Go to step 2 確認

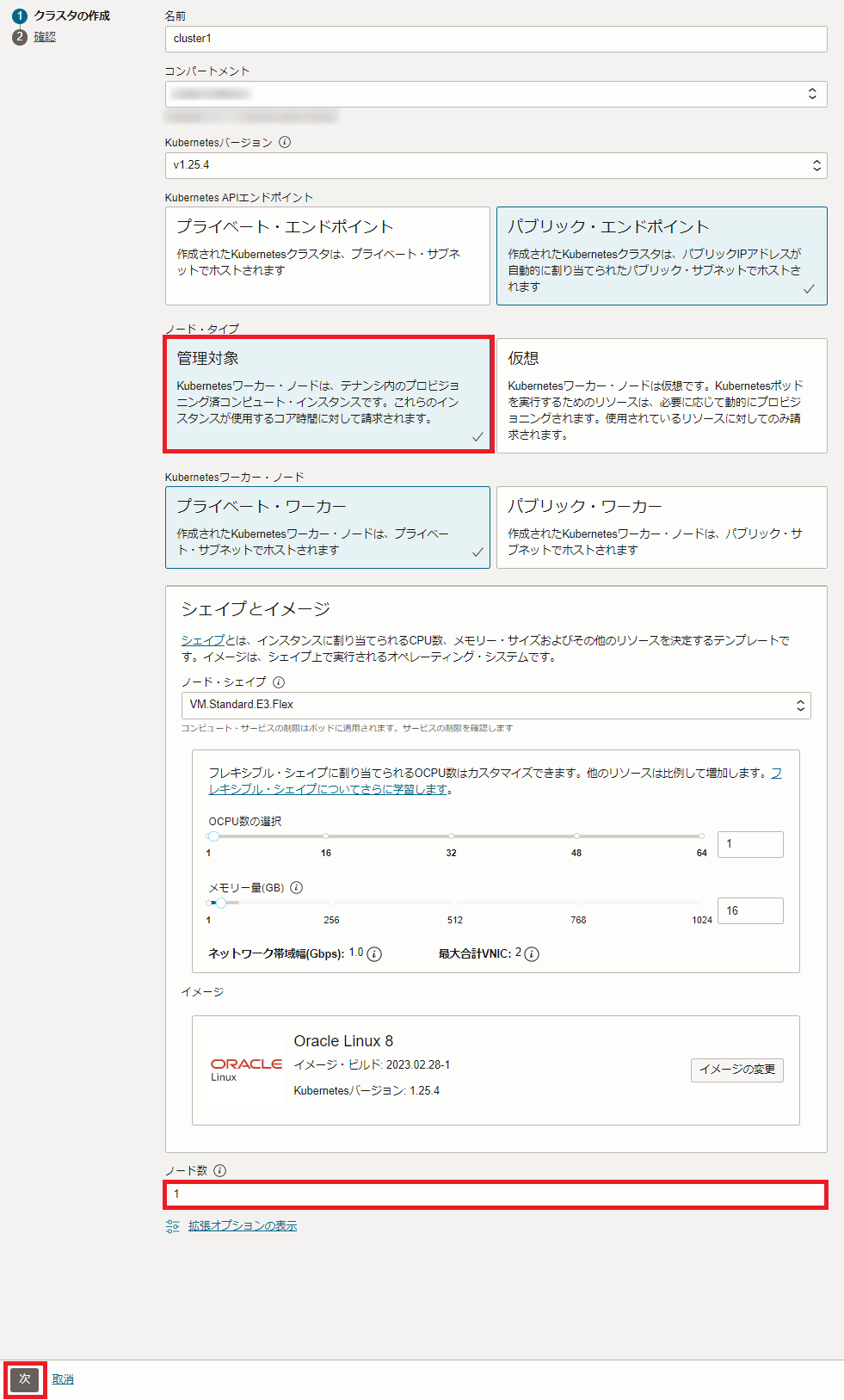(x=45, y=37)
